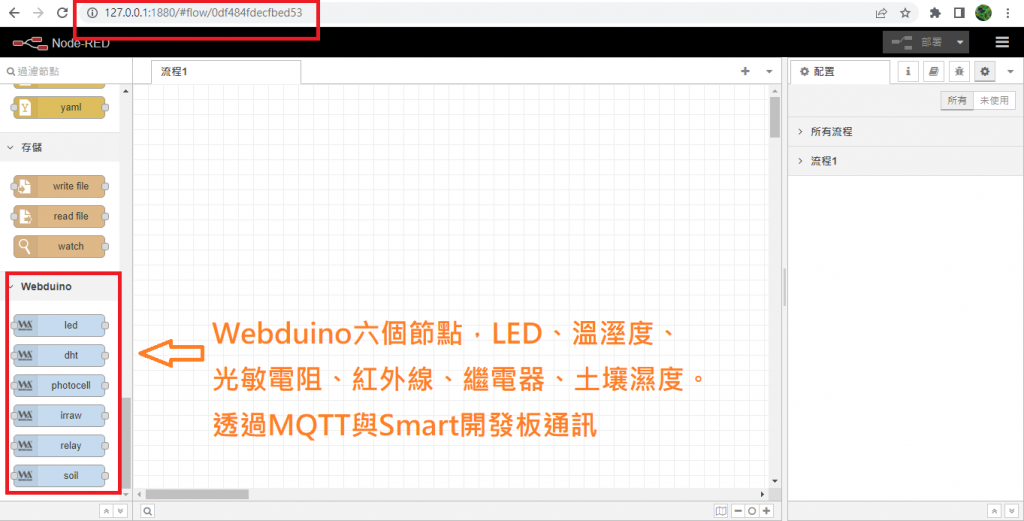Expand all palette categories button
Image resolution: width=1024 pixels, height=521 pixels.
click(120, 511)
